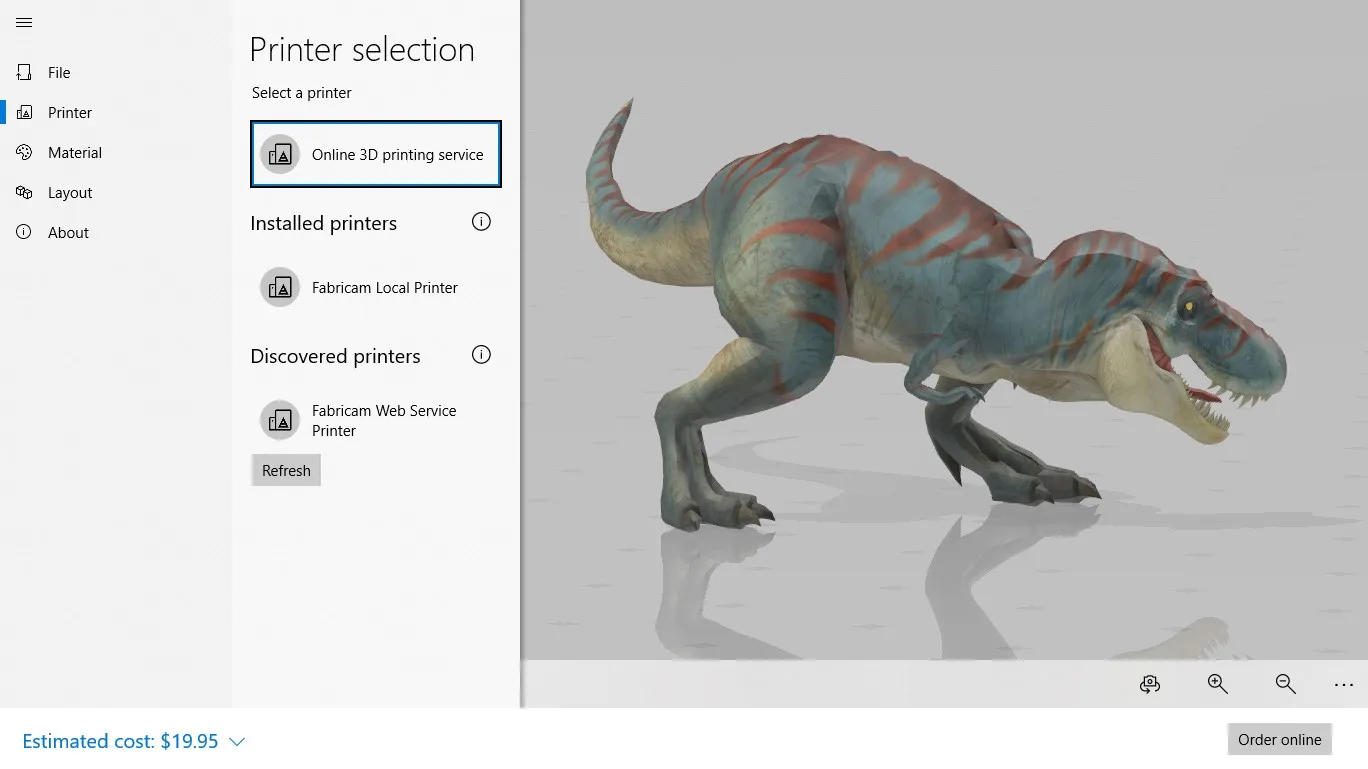
Task: Open the more options ellipsis menu
Action: (x=1344, y=684)
